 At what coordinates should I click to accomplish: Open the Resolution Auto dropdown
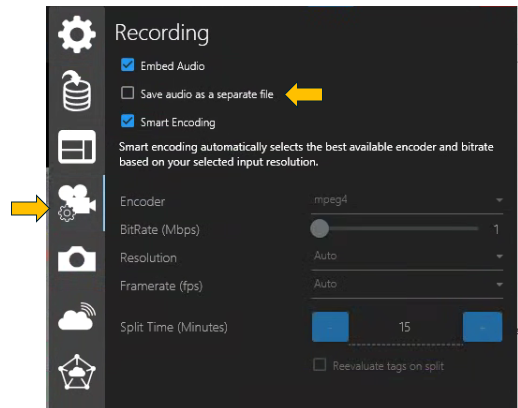[407, 256]
